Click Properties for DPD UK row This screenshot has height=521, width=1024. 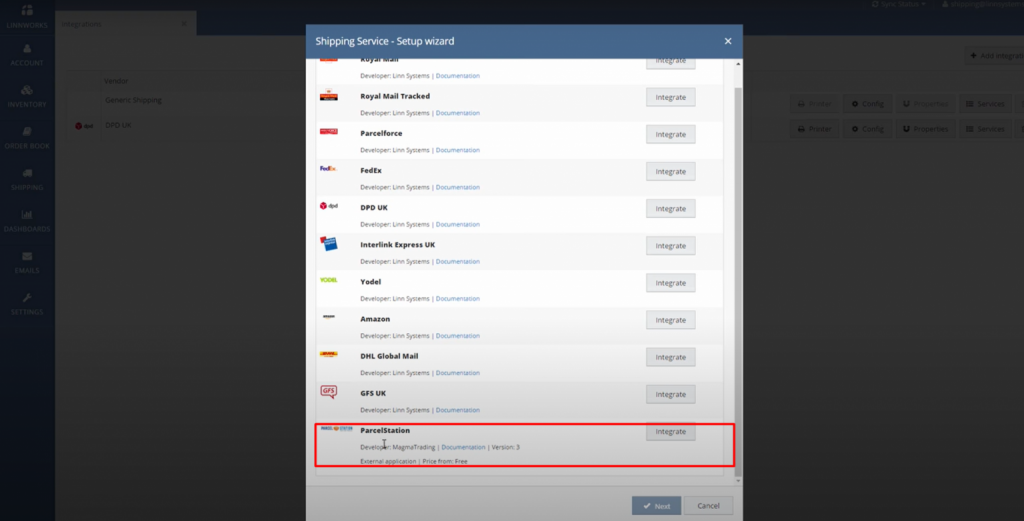[925, 129]
